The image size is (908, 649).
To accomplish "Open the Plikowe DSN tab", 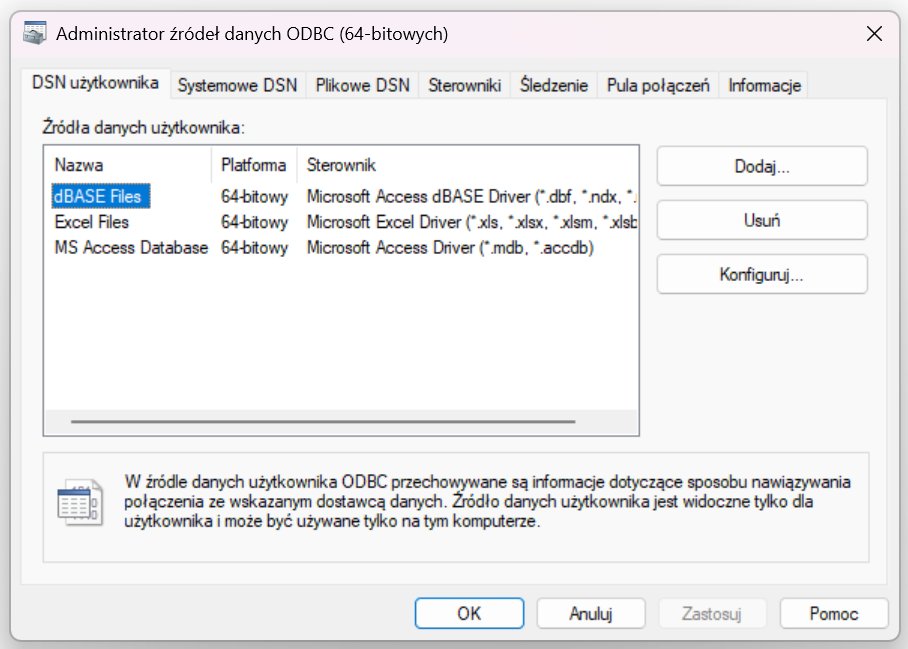I will tap(362, 86).
